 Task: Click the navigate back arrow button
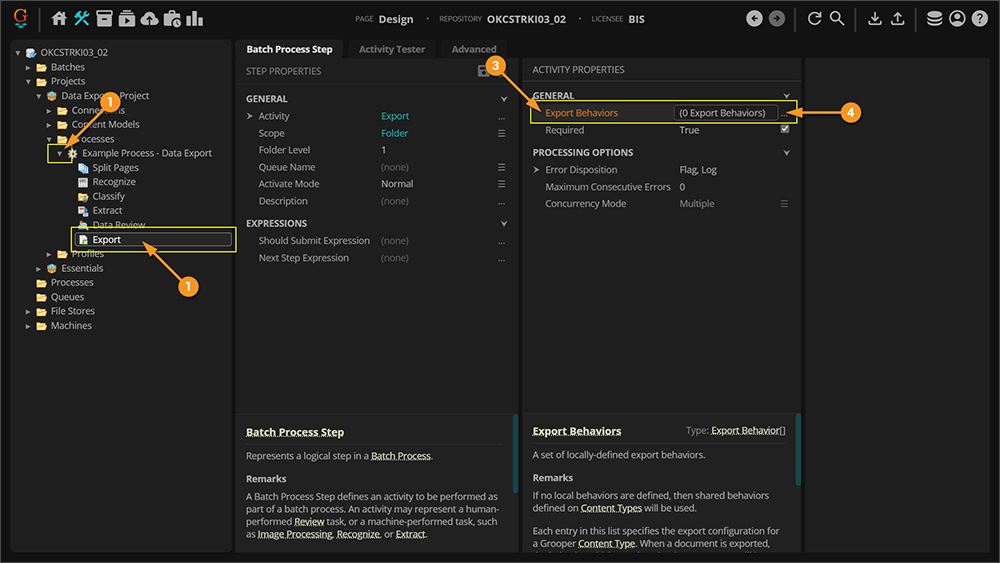(x=754, y=19)
